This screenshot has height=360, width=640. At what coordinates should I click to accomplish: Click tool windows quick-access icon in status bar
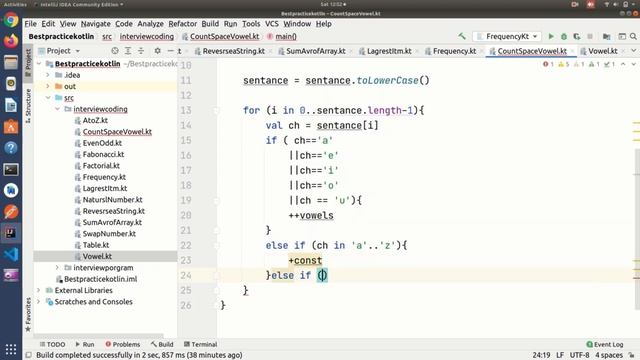coord(29,355)
